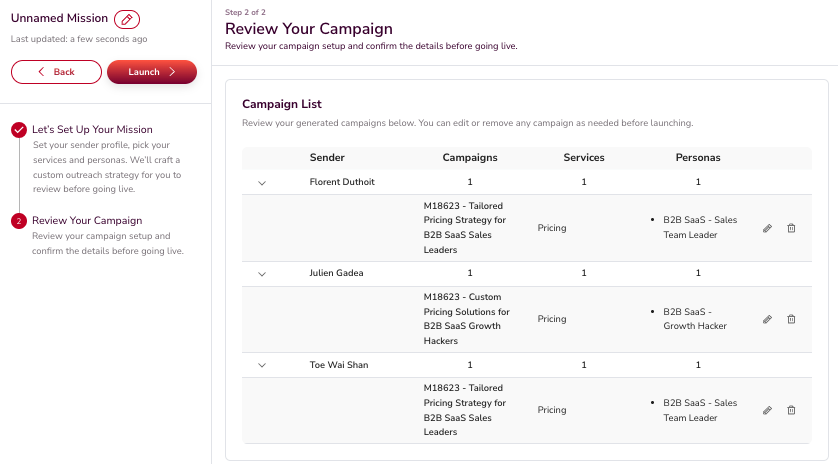Collapse the Julien Gadea sender row

[x=262, y=274]
